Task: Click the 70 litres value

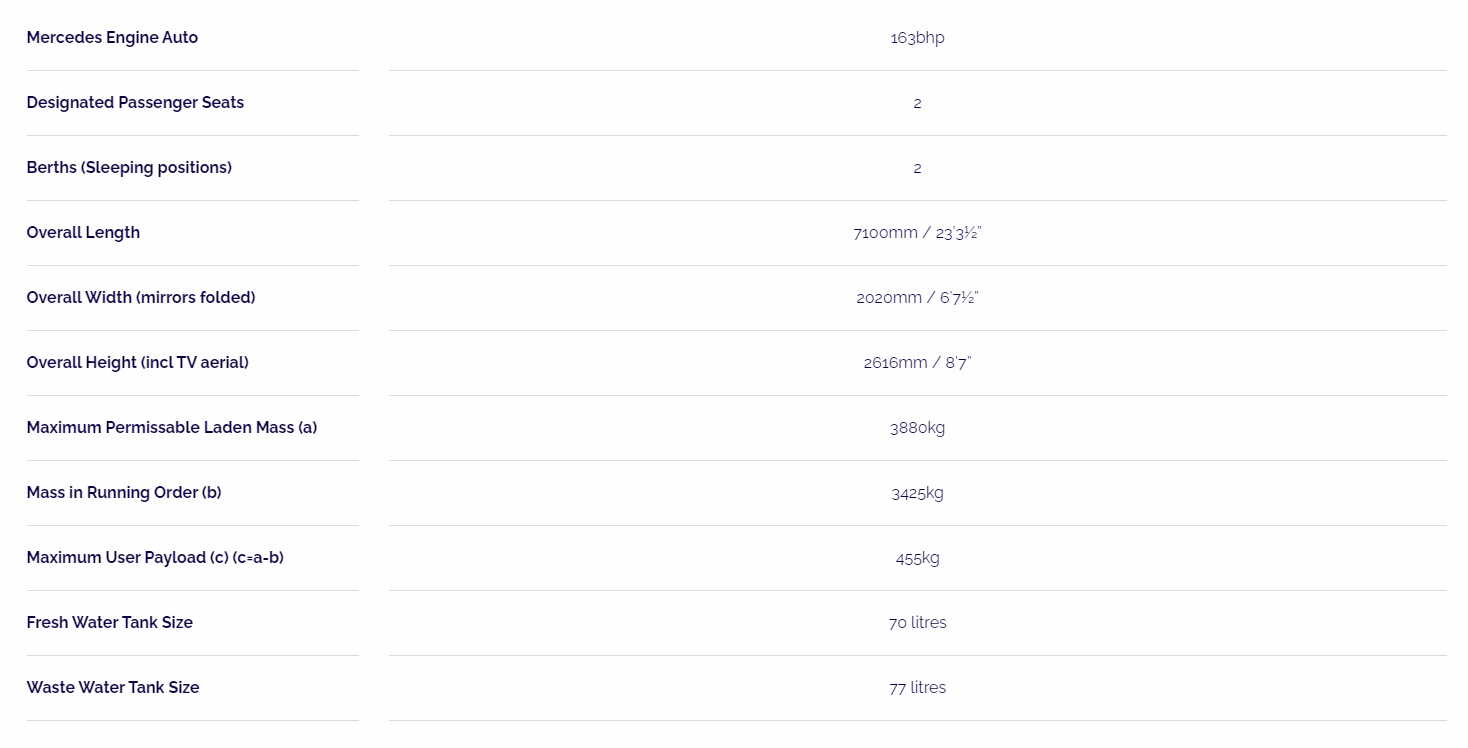Action: (x=917, y=623)
